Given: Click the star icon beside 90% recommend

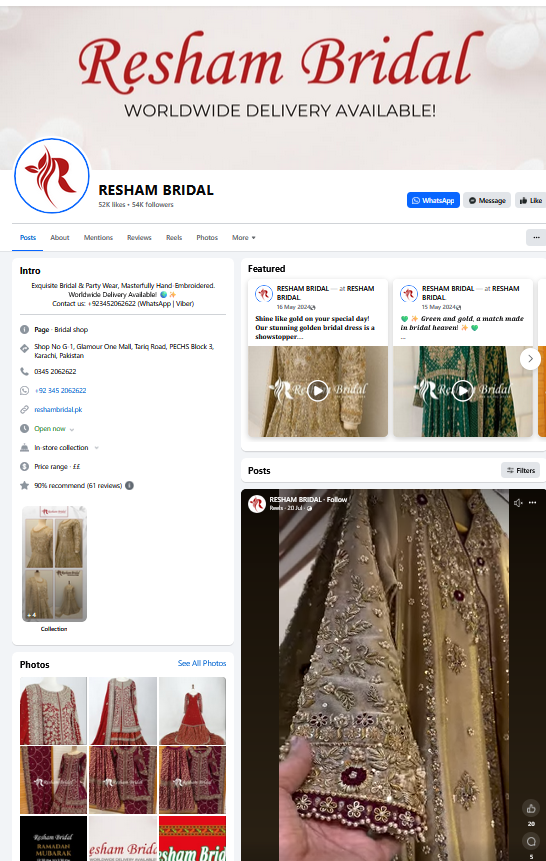Looking at the screenshot, I should click(24, 485).
